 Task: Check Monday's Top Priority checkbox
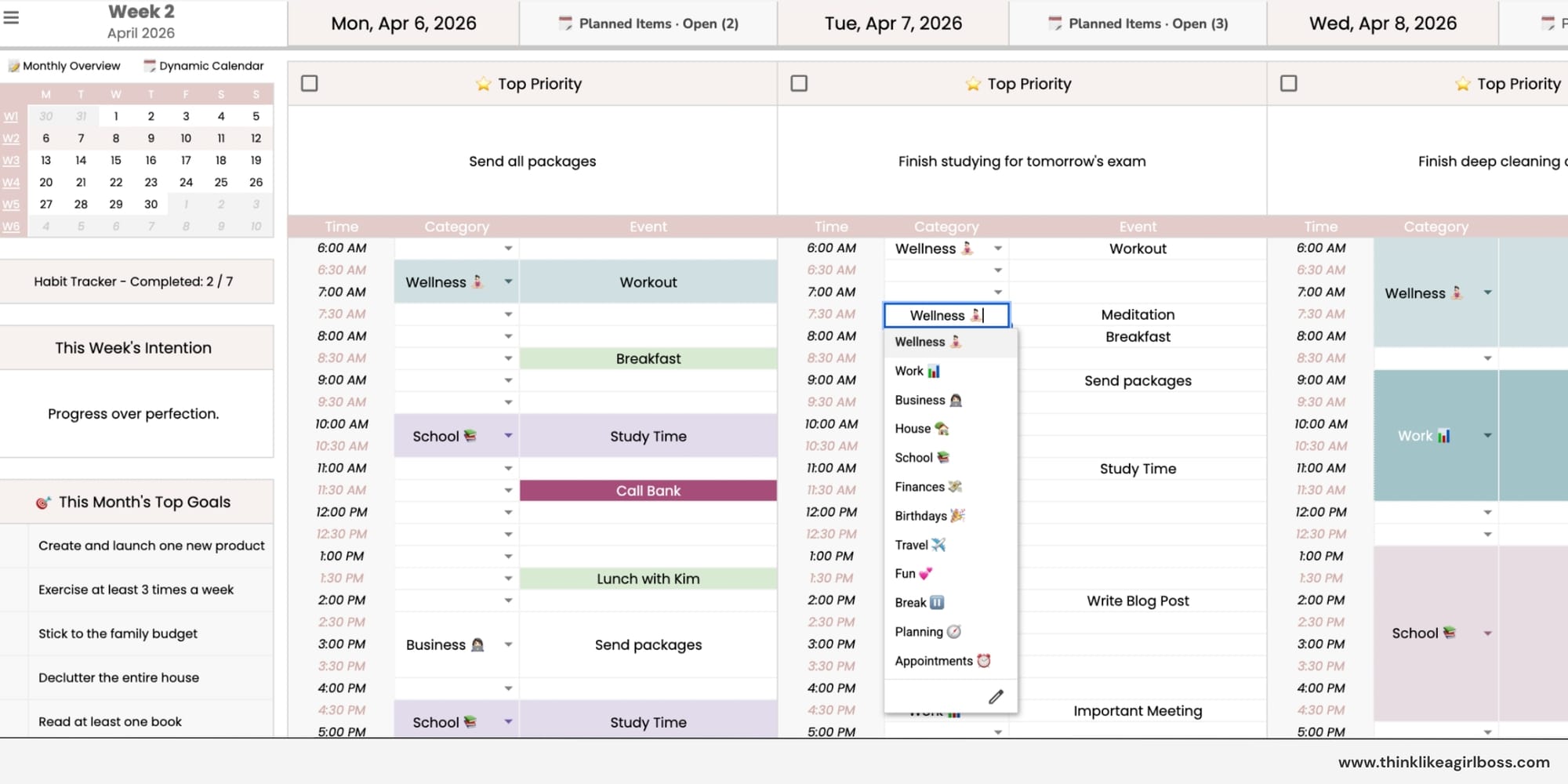(310, 83)
